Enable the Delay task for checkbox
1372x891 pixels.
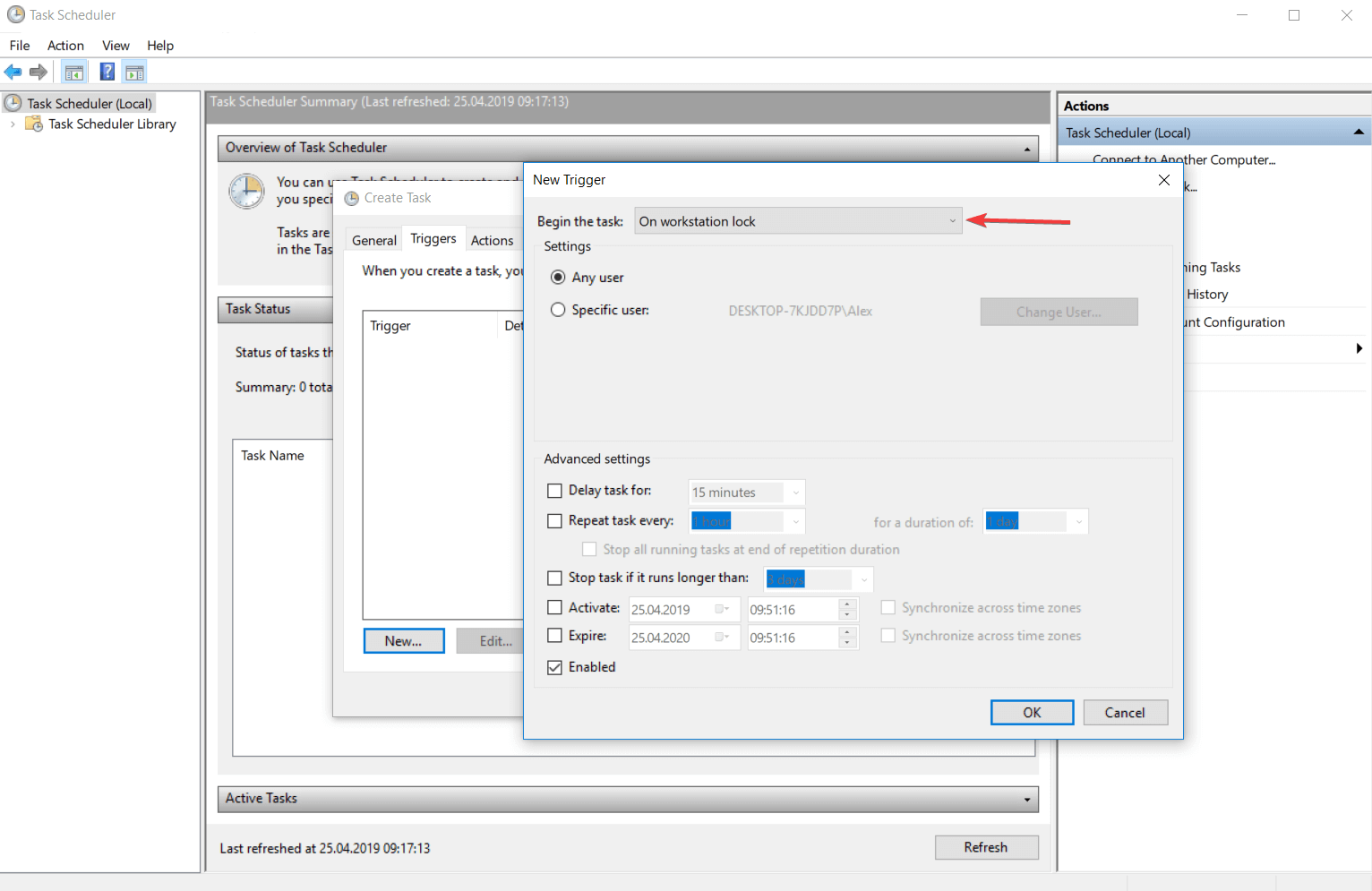pyautogui.click(x=554, y=491)
